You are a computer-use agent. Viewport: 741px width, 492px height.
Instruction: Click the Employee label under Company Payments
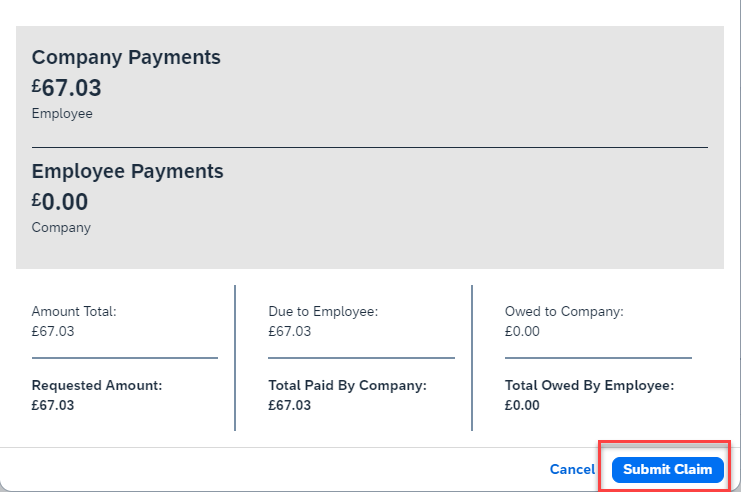(62, 113)
